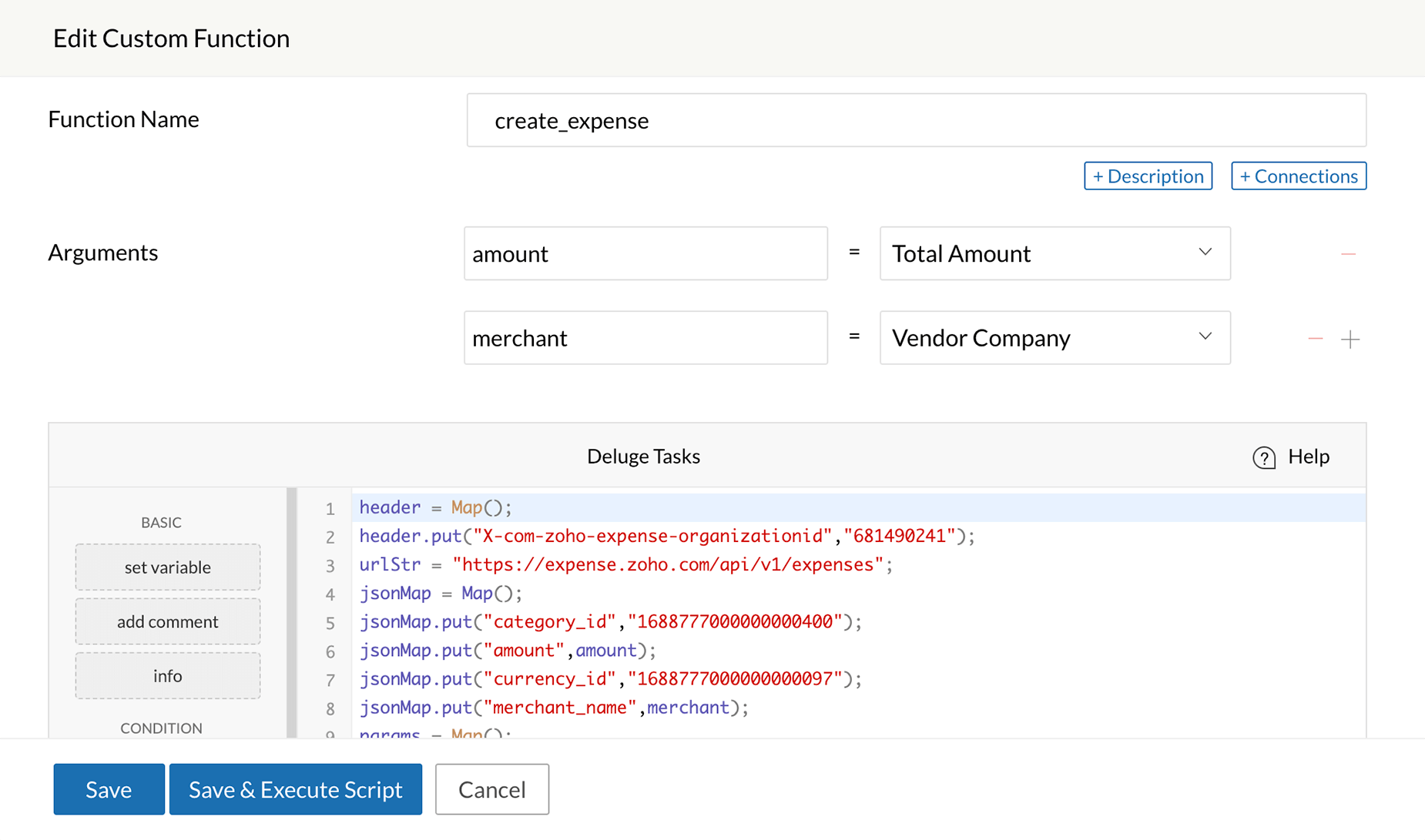Click the category_id code line
Screen dimensions: 1425x840
(x=610, y=621)
